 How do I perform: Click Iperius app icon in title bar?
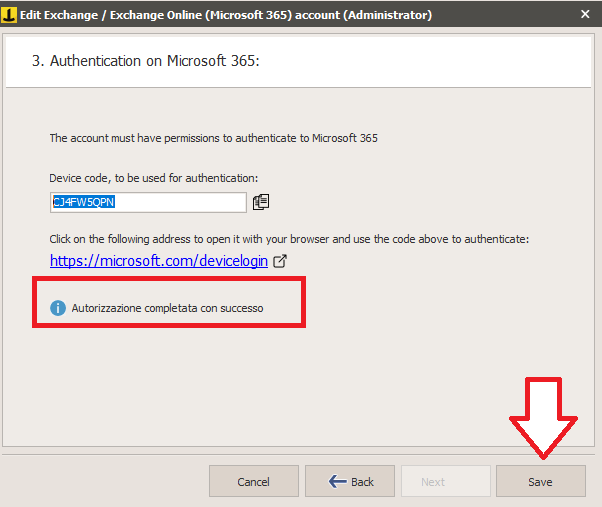pos(8,15)
